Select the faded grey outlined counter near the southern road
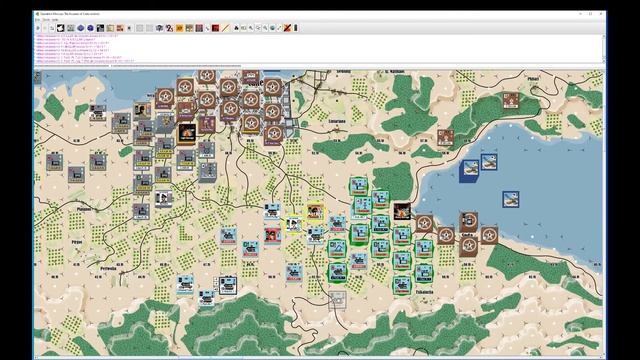This screenshot has width=640, height=360. point(338,300)
